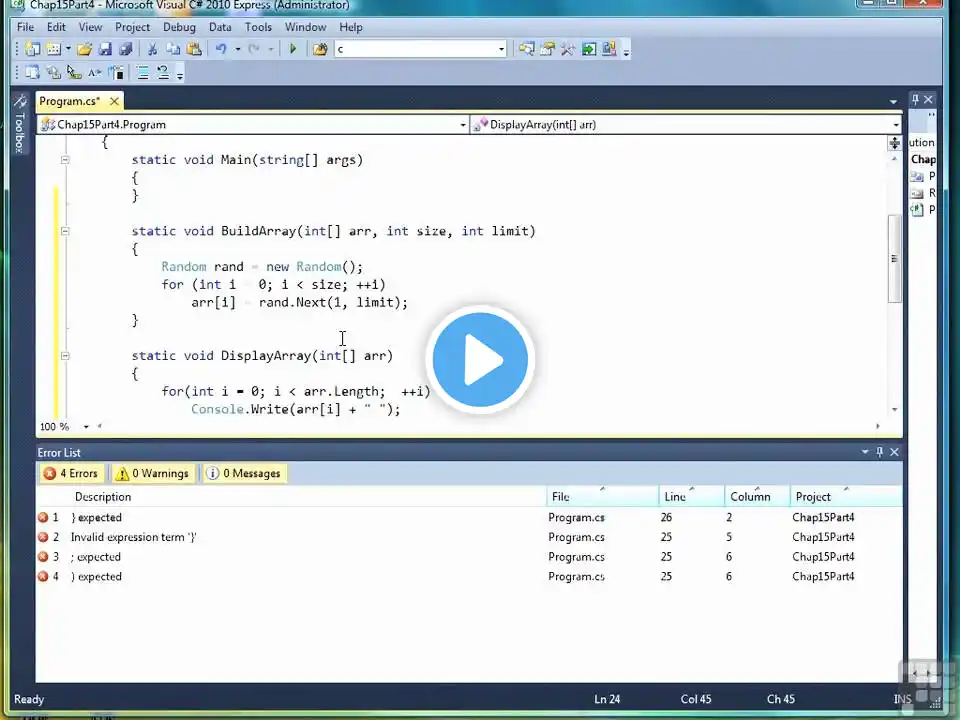Click the Save icon in toolbar

coord(105,49)
